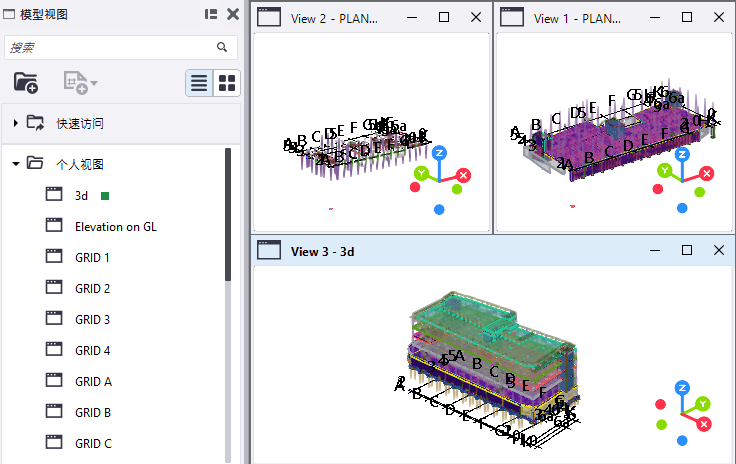Viewport: 736px width, 464px height.
Task: Click the X axis in View 3 gizmo
Action: (704, 425)
